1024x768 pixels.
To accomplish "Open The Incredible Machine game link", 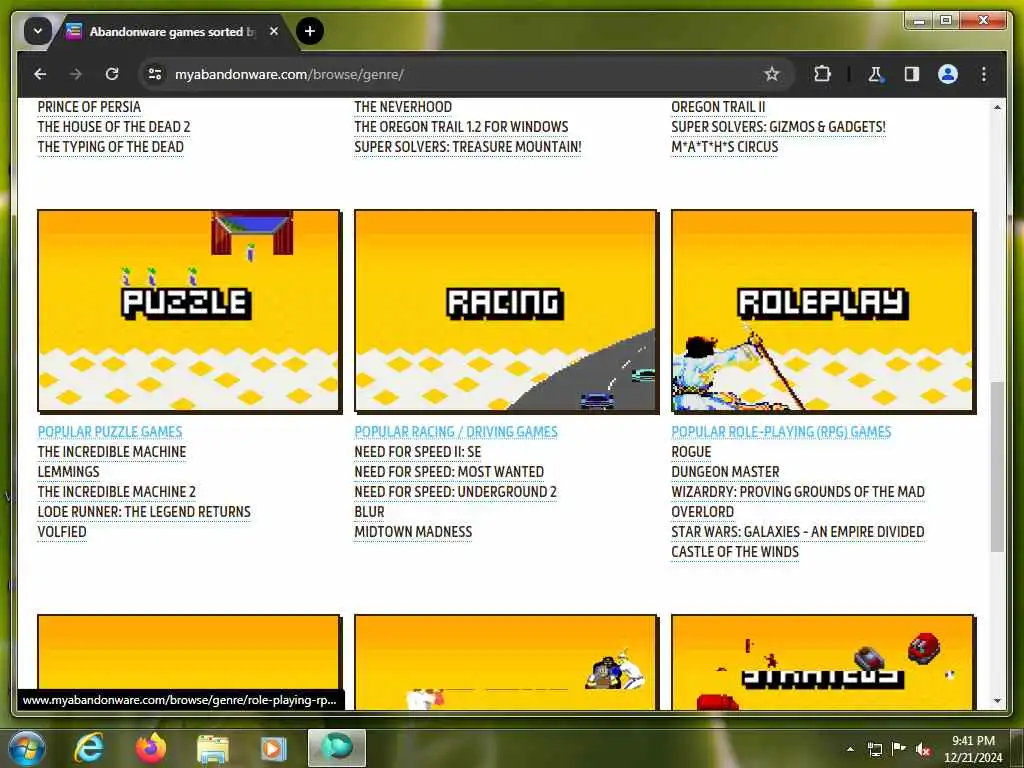I will (x=112, y=452).
